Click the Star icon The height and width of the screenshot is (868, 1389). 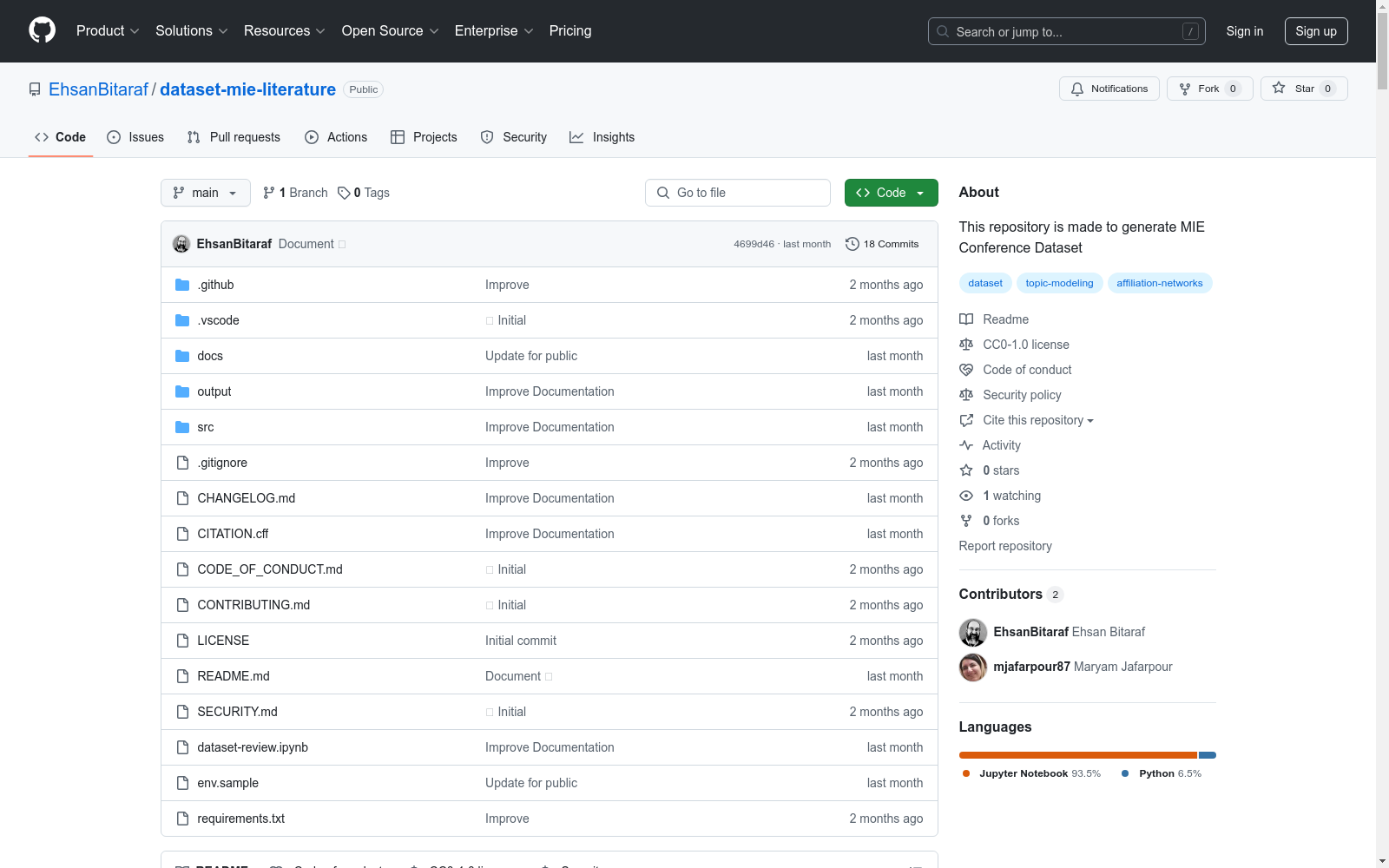[1279, 89]
